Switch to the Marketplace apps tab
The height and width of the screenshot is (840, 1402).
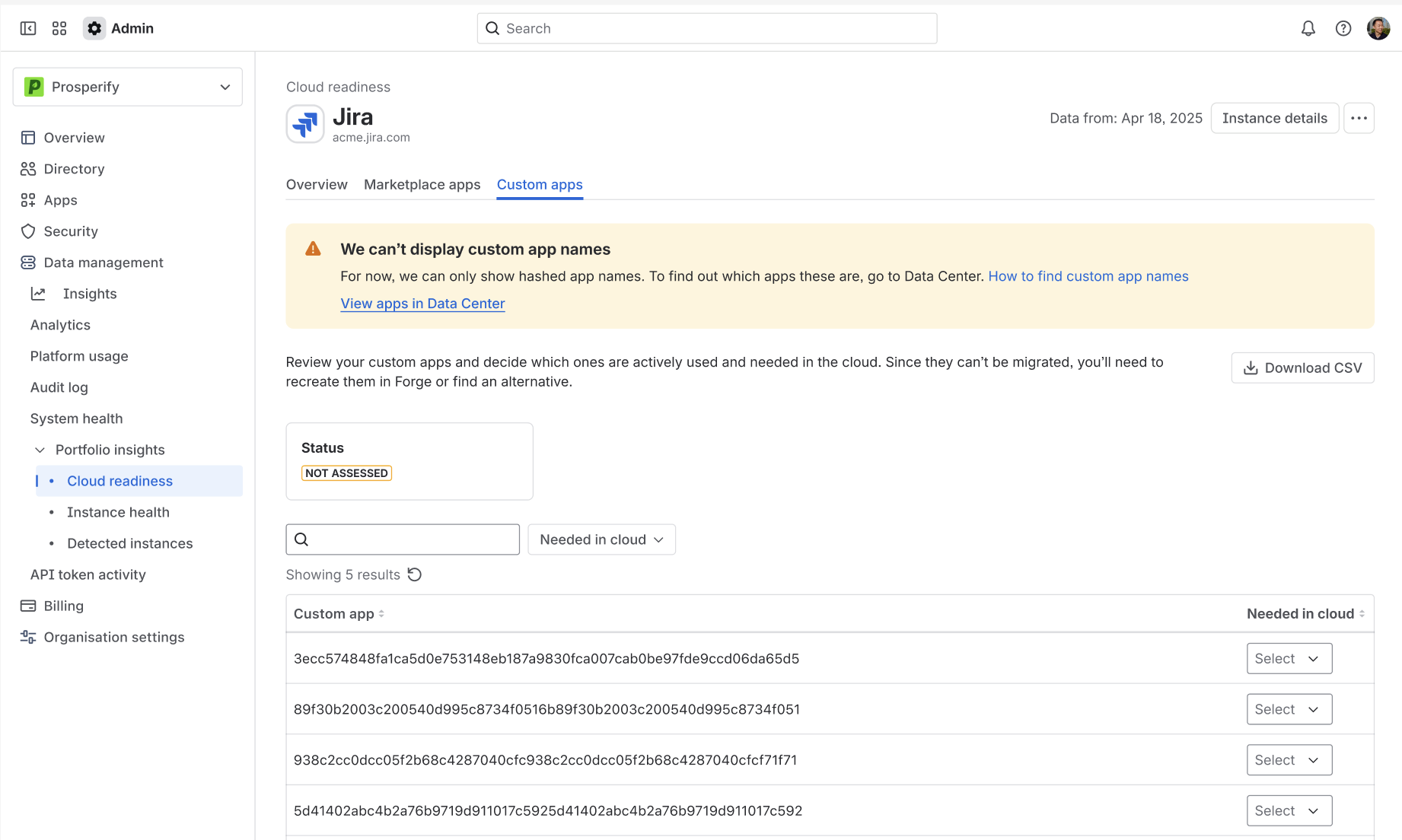click(422, 184)
